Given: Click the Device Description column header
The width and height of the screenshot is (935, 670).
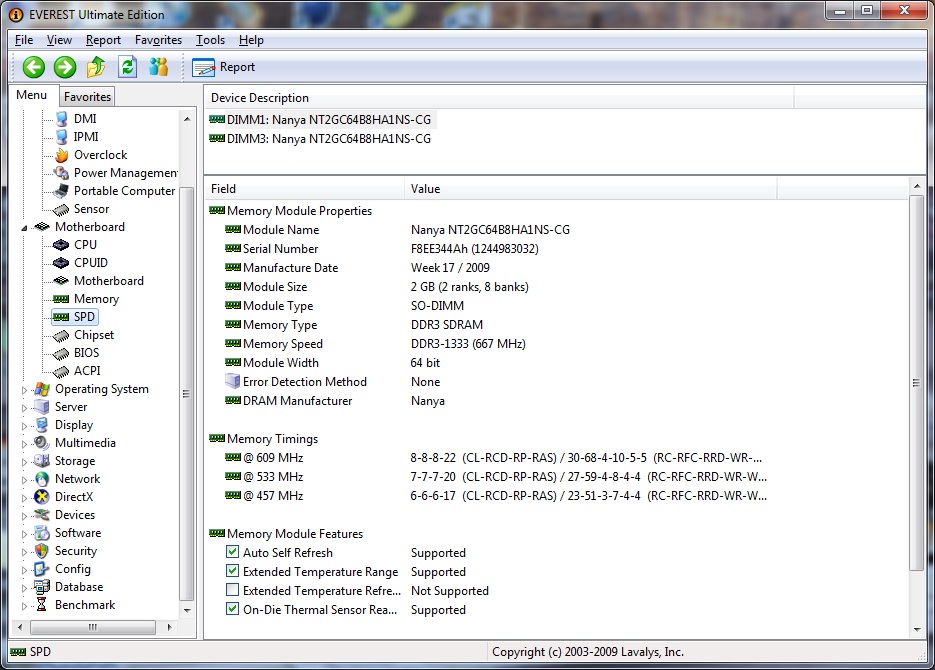Looking at the screenshot, I should tap(499, 98).
